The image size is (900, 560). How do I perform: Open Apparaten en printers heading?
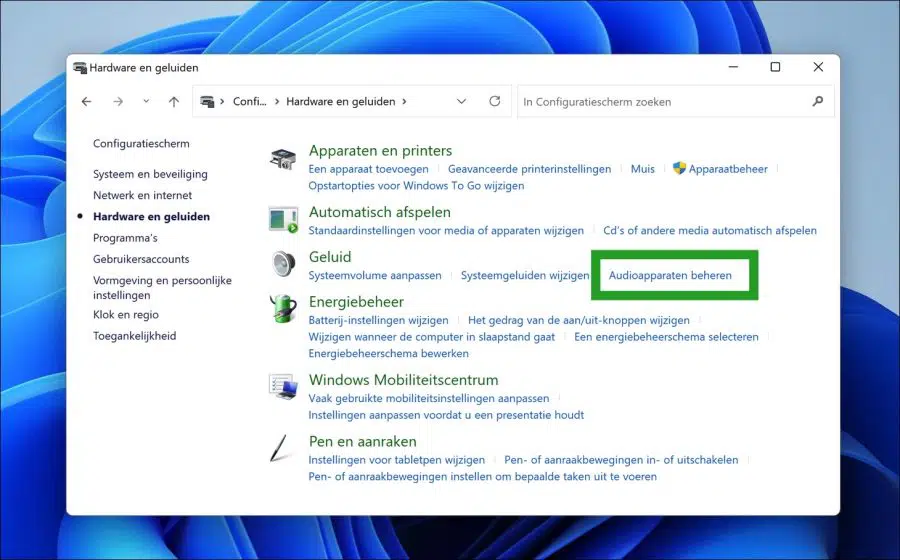(381, 150)
